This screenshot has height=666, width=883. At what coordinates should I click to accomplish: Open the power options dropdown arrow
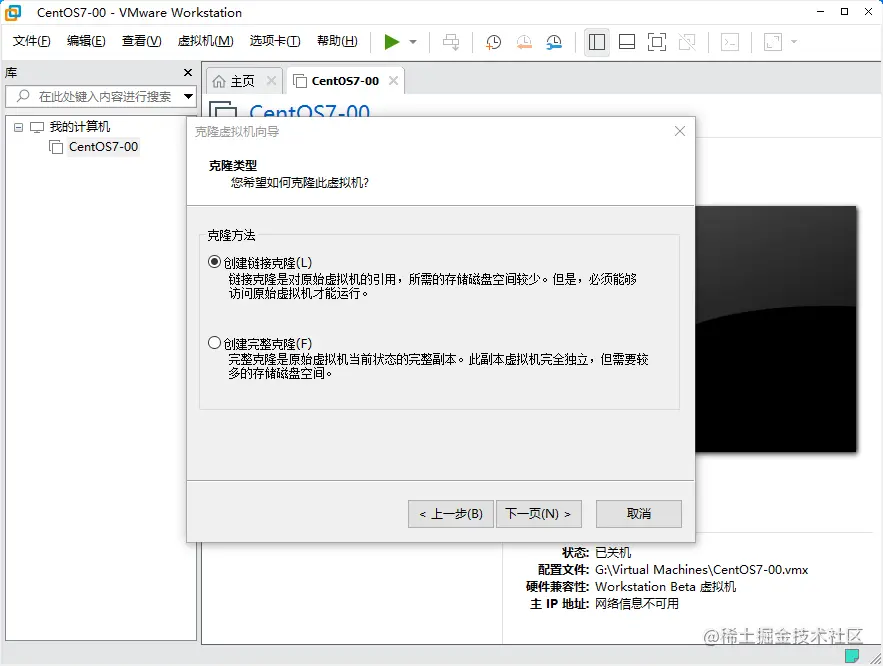(x=413, y=42)
